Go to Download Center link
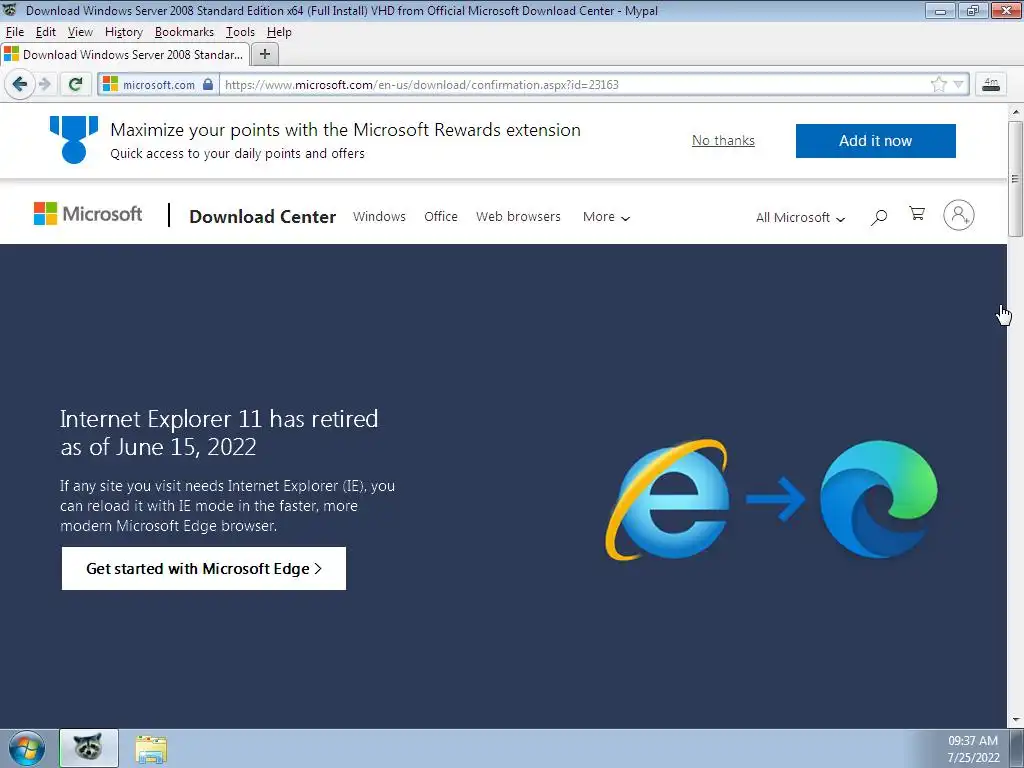Screen dimensions: 1024x768 click(x=263, y=217)
